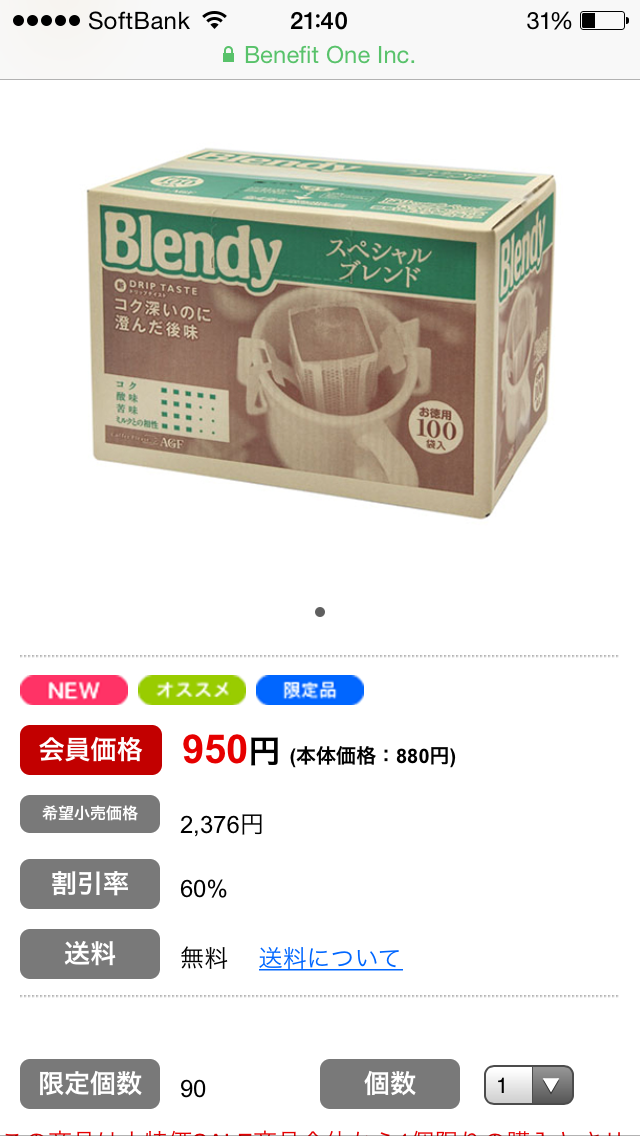Tap the 個数 quantity label
Image resolution: width=640 pixels, height=1136 pixels.
point(390,1084)
